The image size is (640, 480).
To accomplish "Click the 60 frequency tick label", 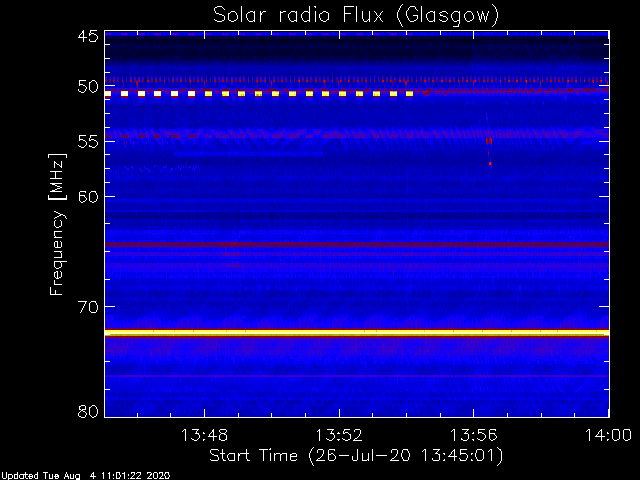I will tap(88, 197).
